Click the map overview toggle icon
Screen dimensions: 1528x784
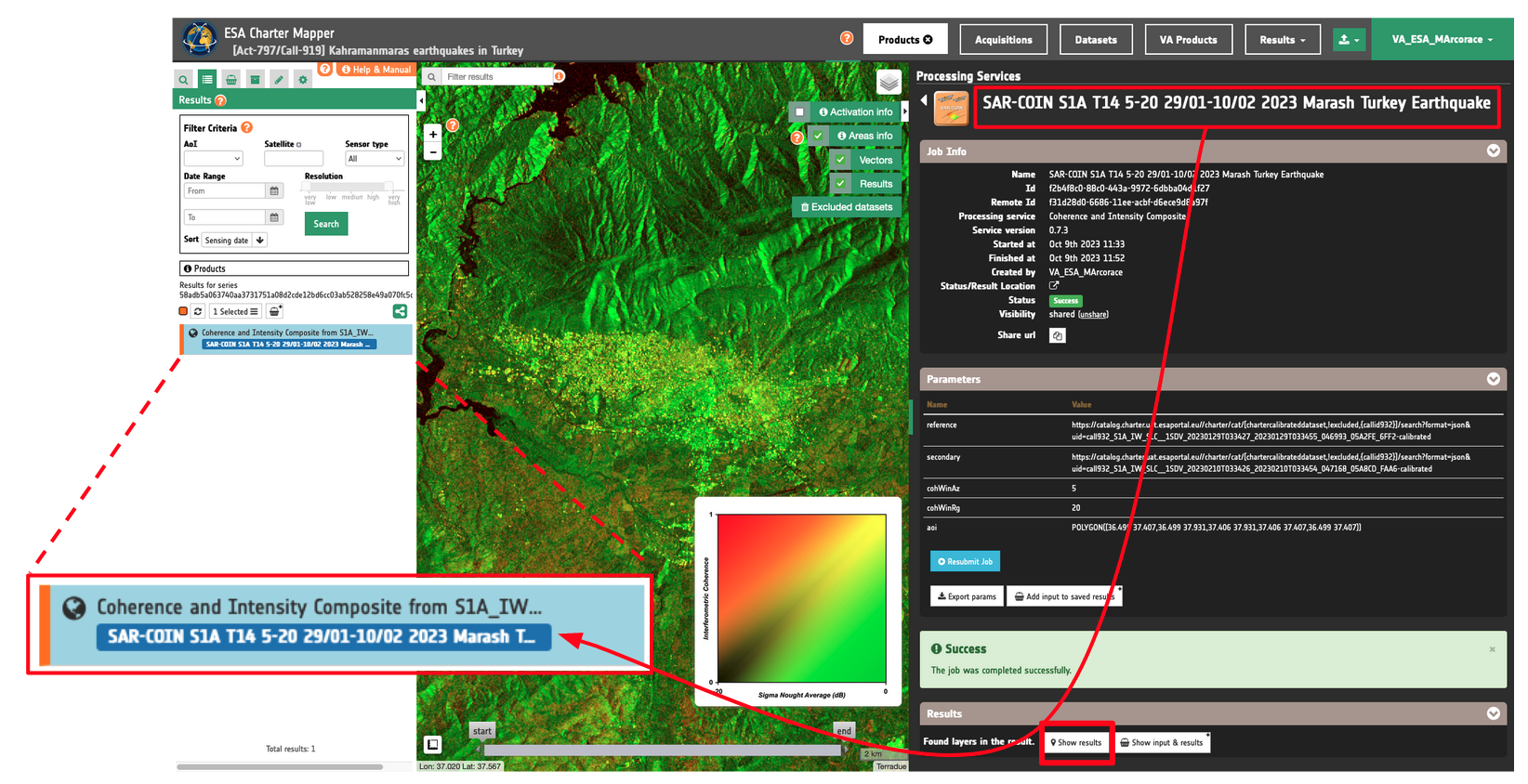tap(433, 744)
